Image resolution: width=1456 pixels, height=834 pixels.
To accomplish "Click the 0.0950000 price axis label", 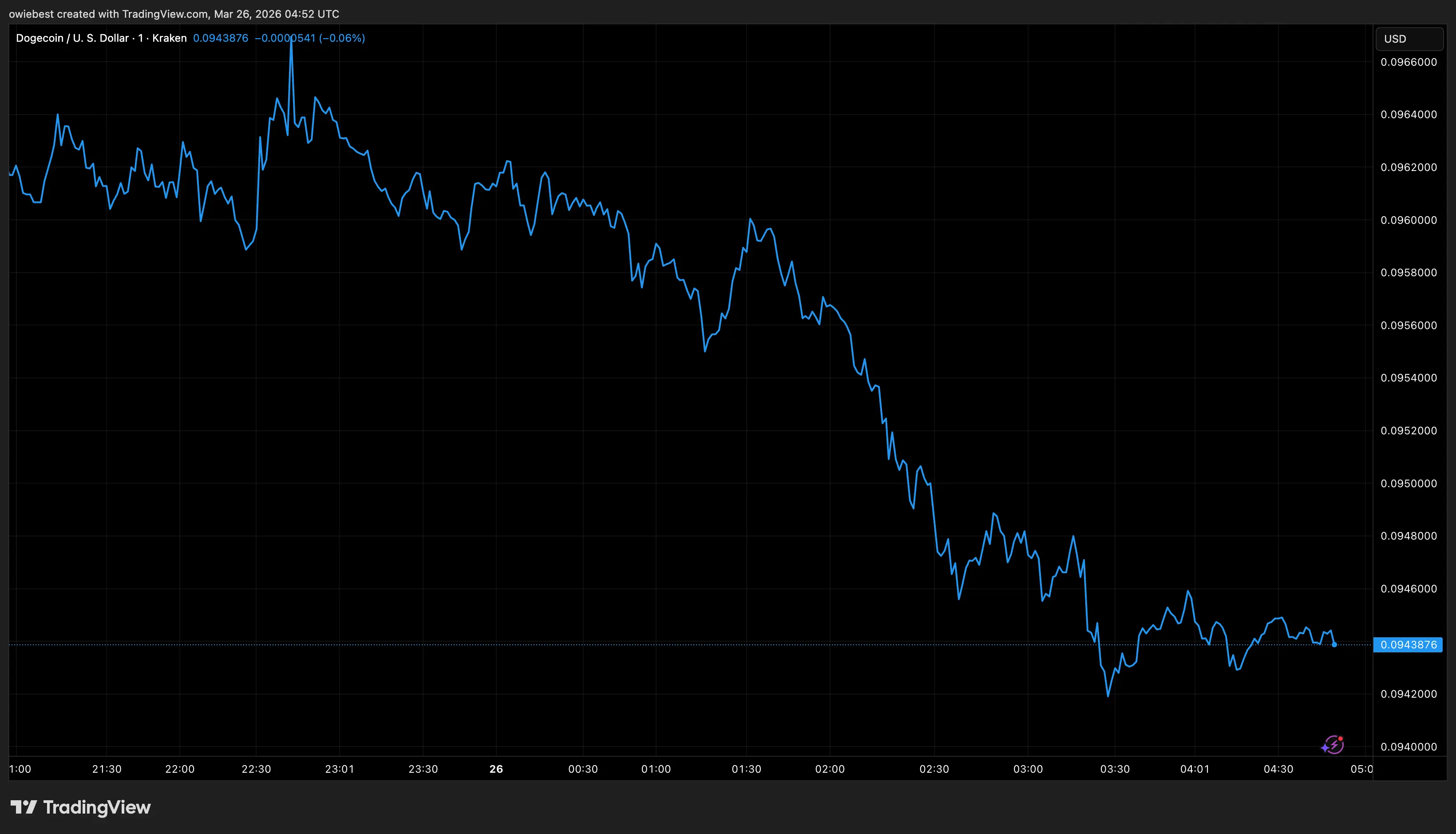I will click(x=1408, y=484).
